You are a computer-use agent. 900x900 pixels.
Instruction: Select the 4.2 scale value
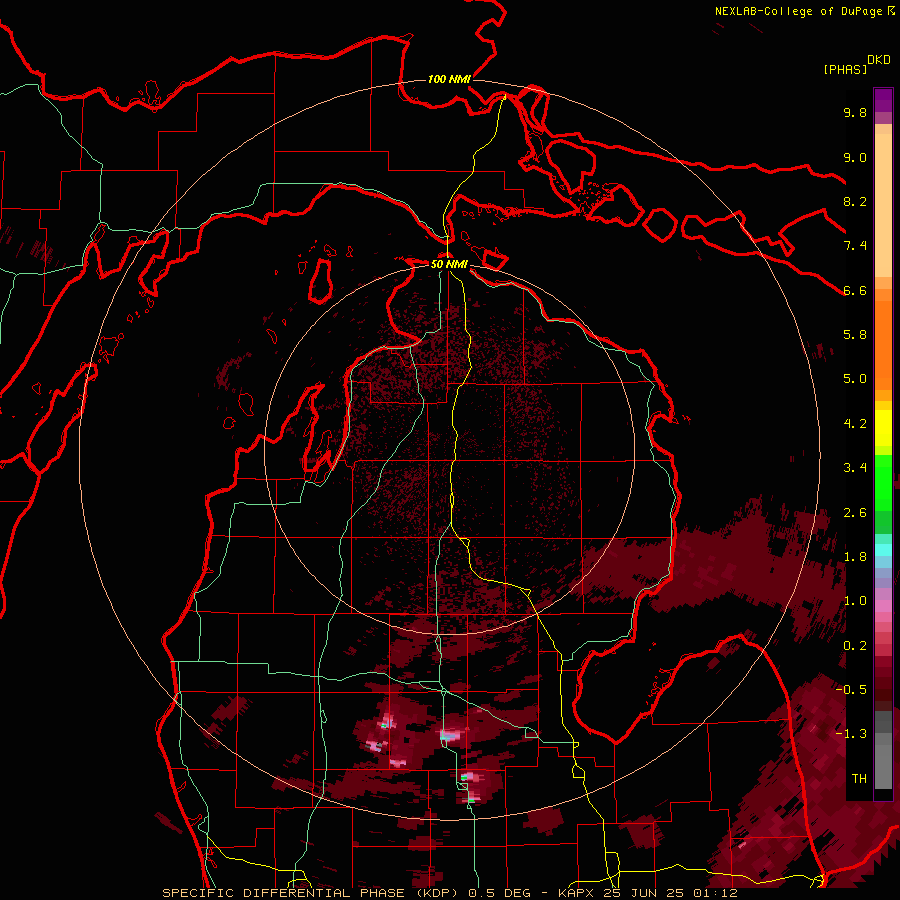(855, 424)
